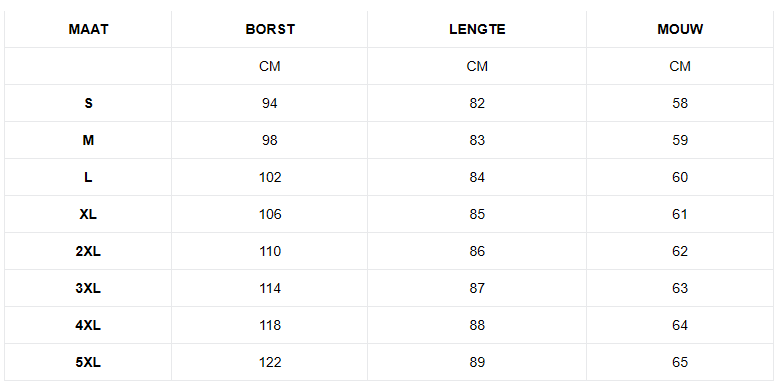Image resolution: width=780 pixels, height=388 pixels.
Task: Select the 5XL size label
Action: (x=88, y=362)
